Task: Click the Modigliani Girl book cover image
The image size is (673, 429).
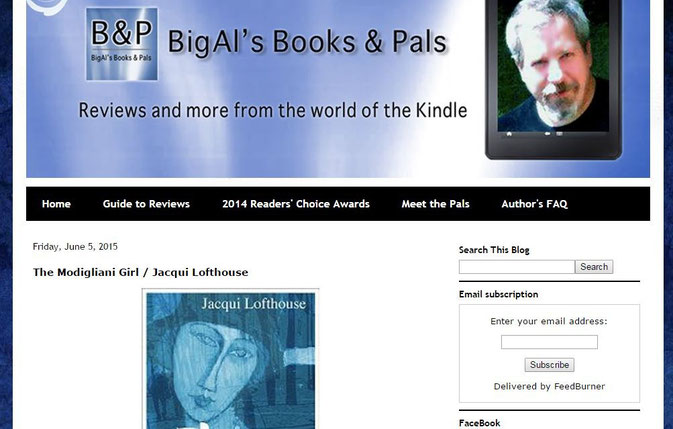Action: 230,359
